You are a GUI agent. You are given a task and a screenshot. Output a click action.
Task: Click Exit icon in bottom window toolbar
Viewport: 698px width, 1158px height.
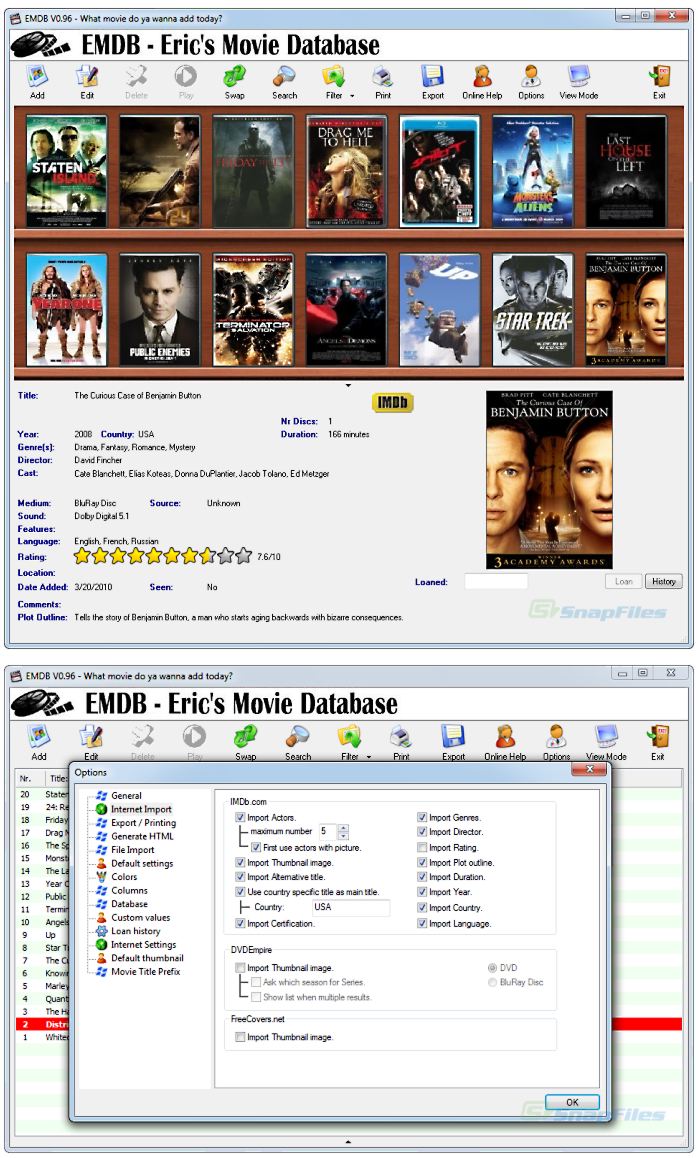[x=657, y=742]
